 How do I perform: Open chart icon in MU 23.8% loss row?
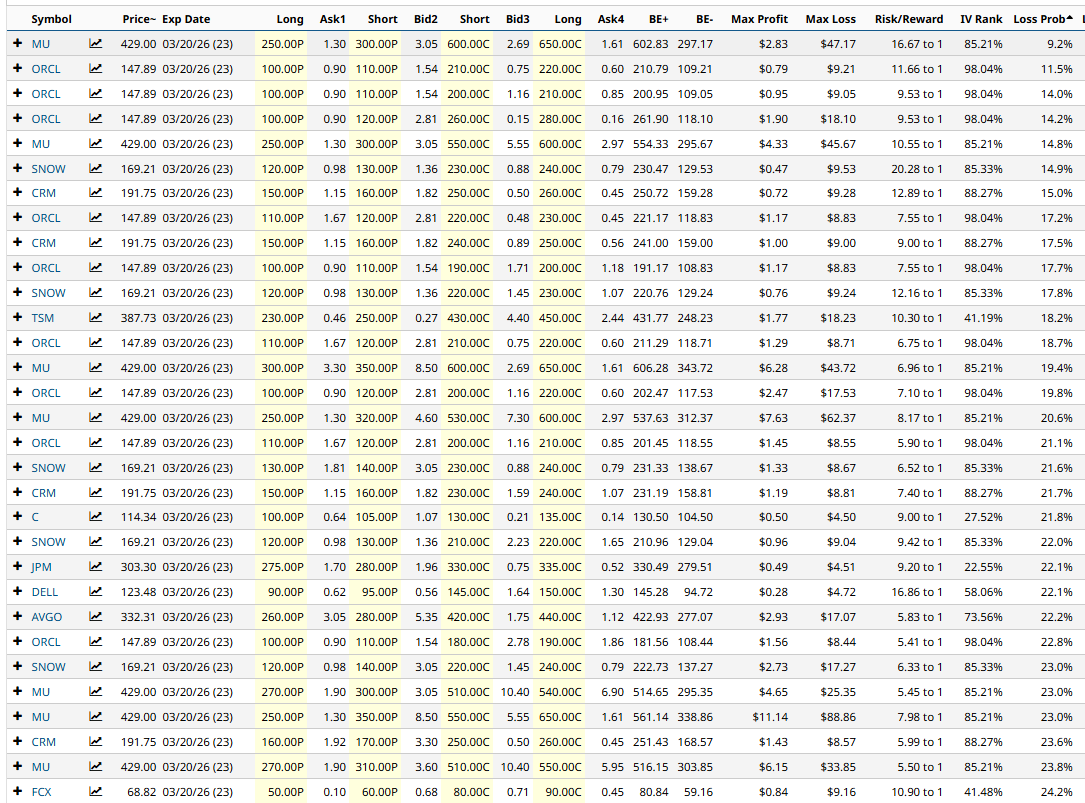tap(95, 766)
